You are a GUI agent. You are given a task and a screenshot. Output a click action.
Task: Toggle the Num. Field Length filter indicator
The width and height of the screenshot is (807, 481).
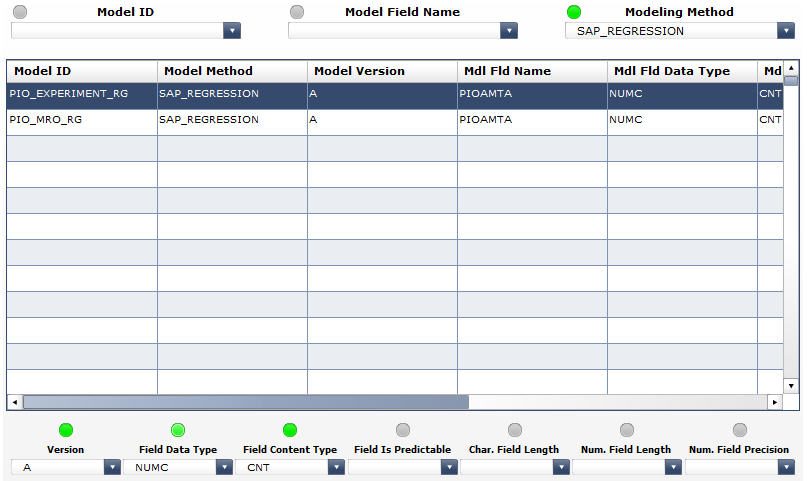627,430
